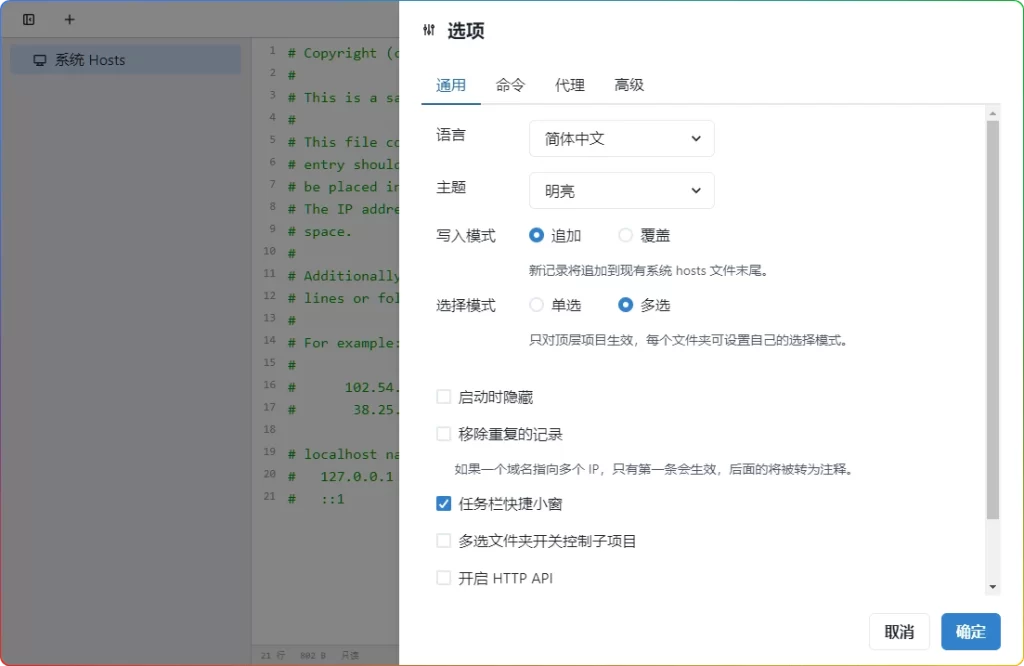The image size is (1024, 666).
Task: Enable the 开启 HTTP API checkbox
Action: pyautogui.click(x=443, y=577)
